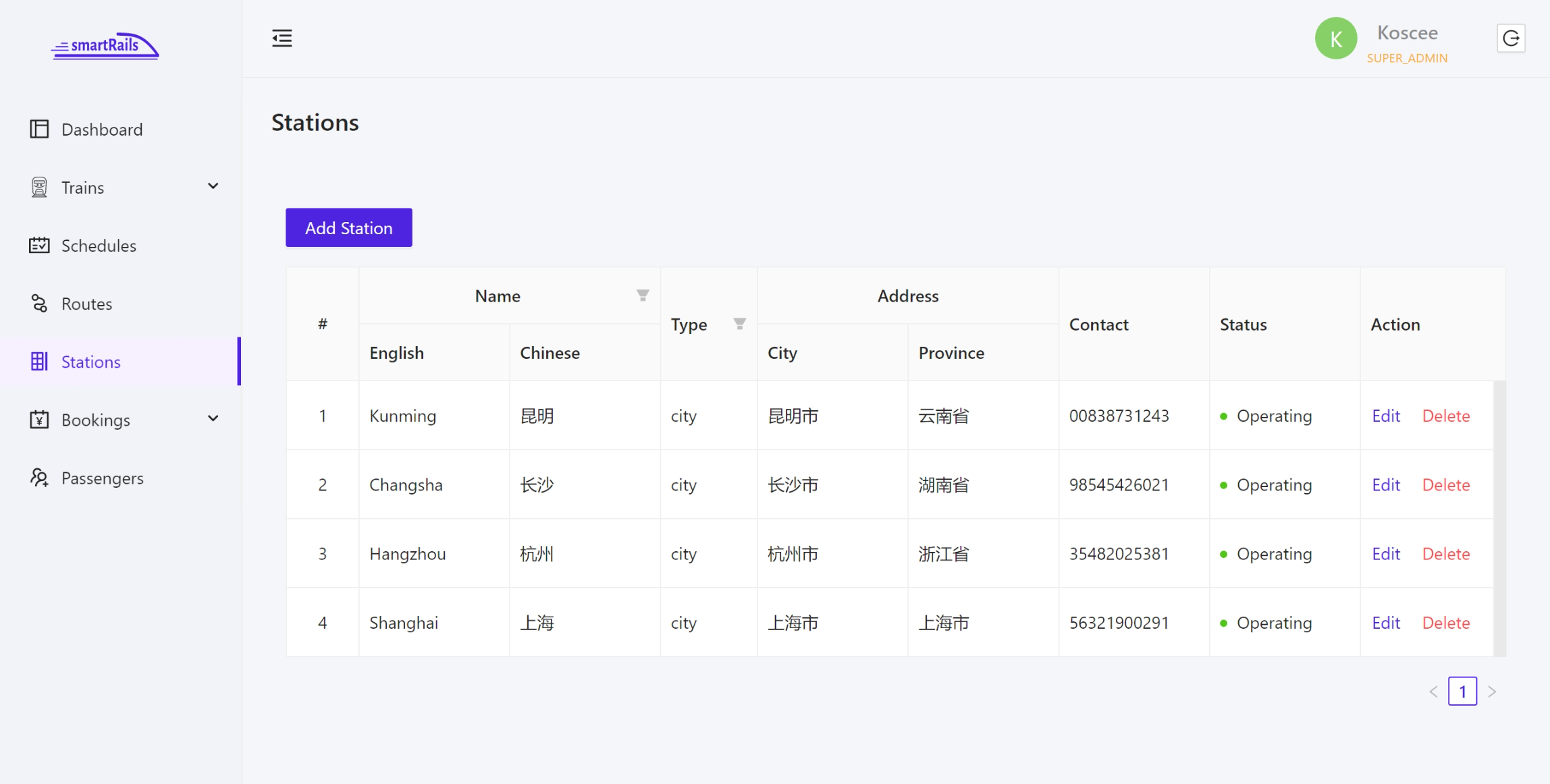Click the Stations sidebar icon
This screenshot has width=1550, height=784.
(40, 362)
